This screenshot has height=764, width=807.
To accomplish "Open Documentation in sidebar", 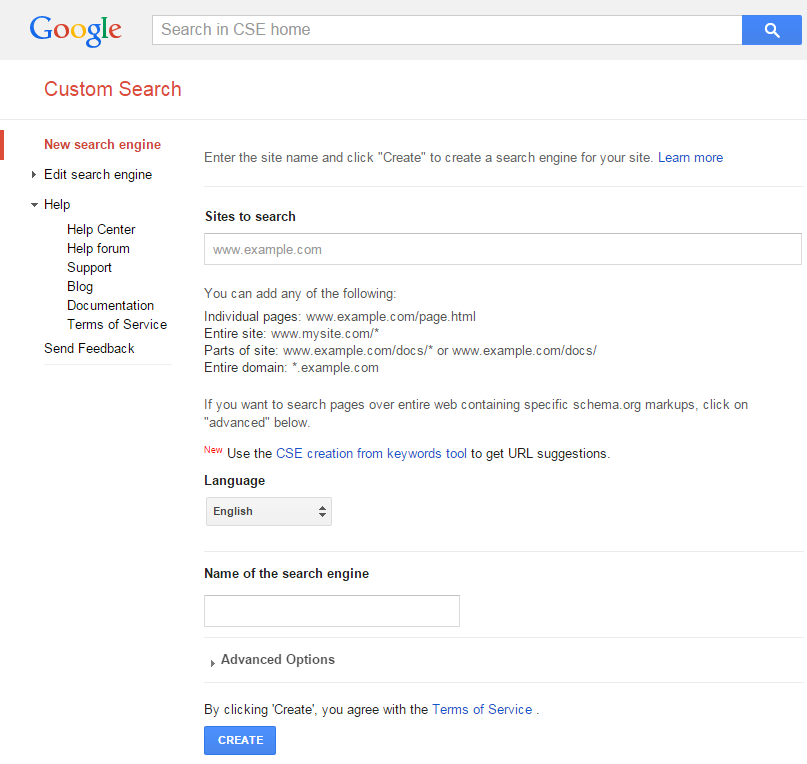I will coord(110,306).
